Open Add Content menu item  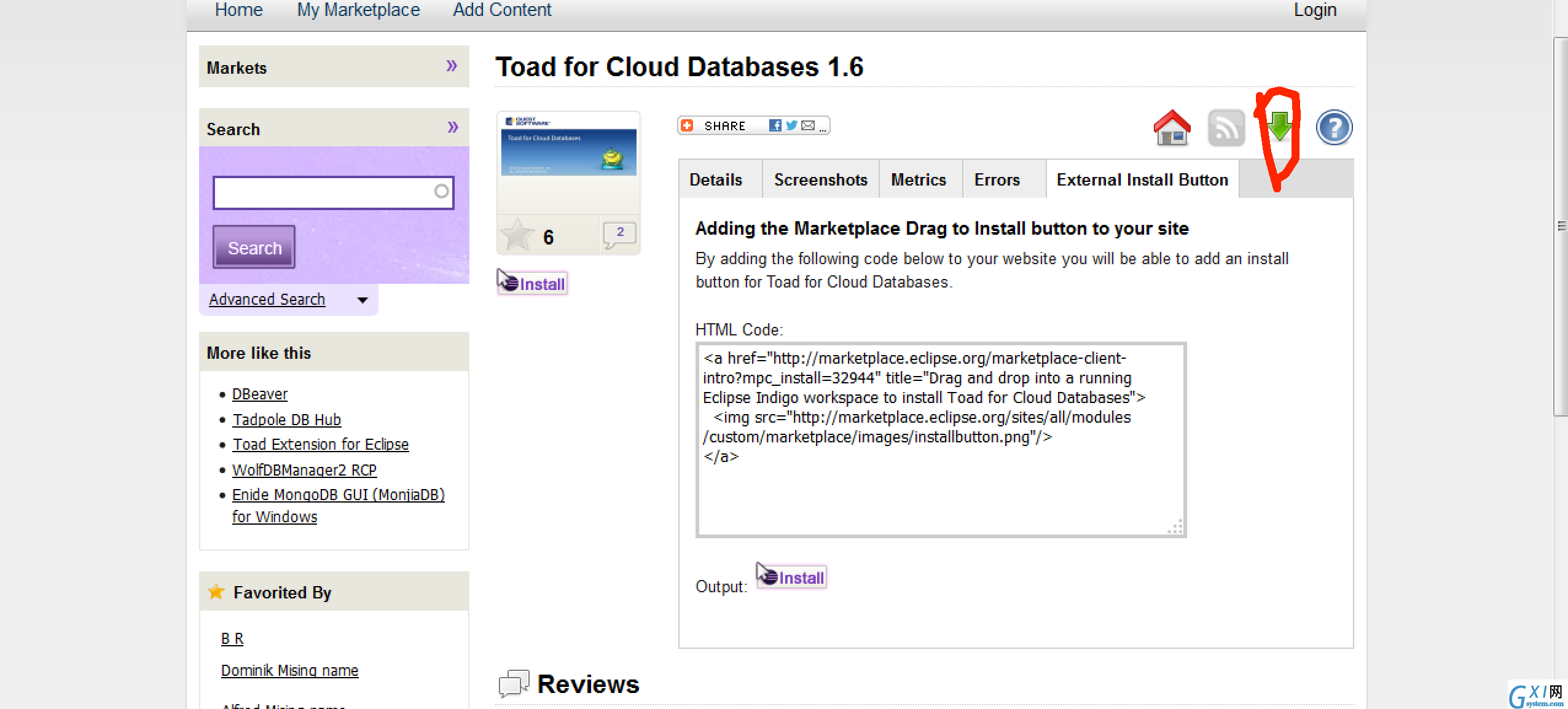pos(502,10)
